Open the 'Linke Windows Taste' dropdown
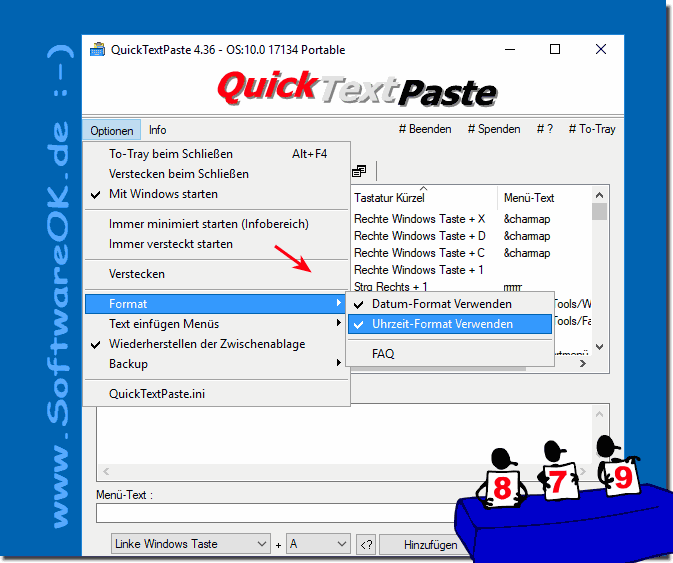 click(191, 544)
